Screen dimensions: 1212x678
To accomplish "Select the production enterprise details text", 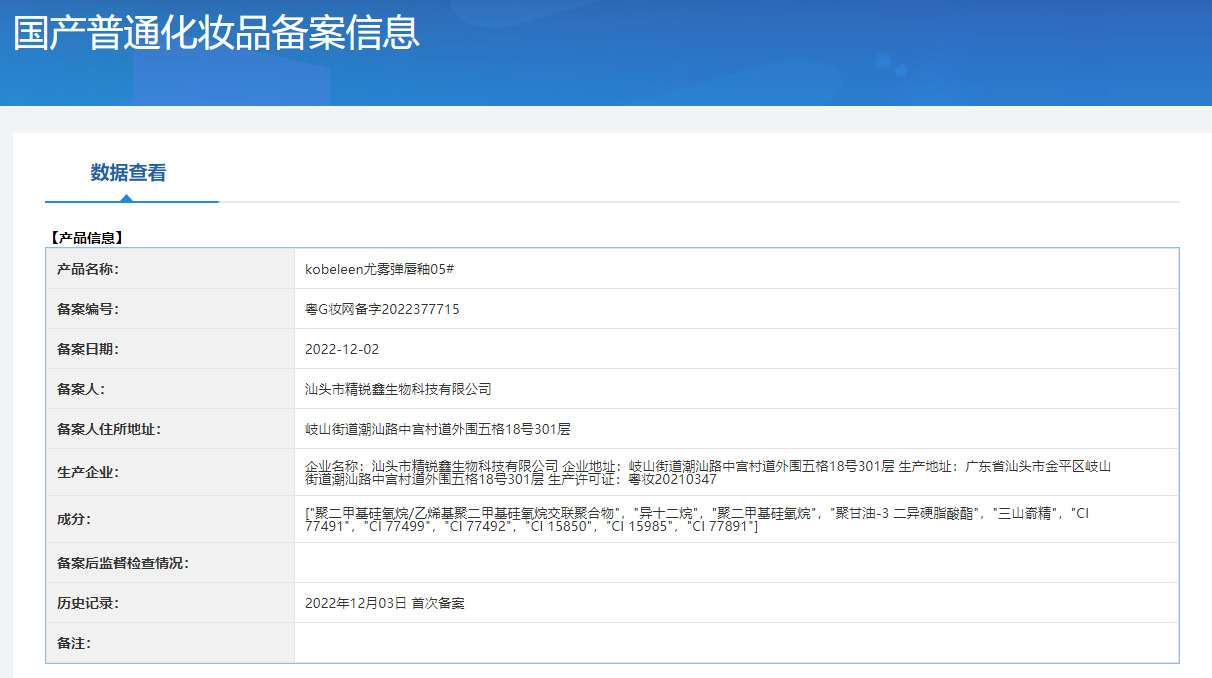I will [708, 472].
